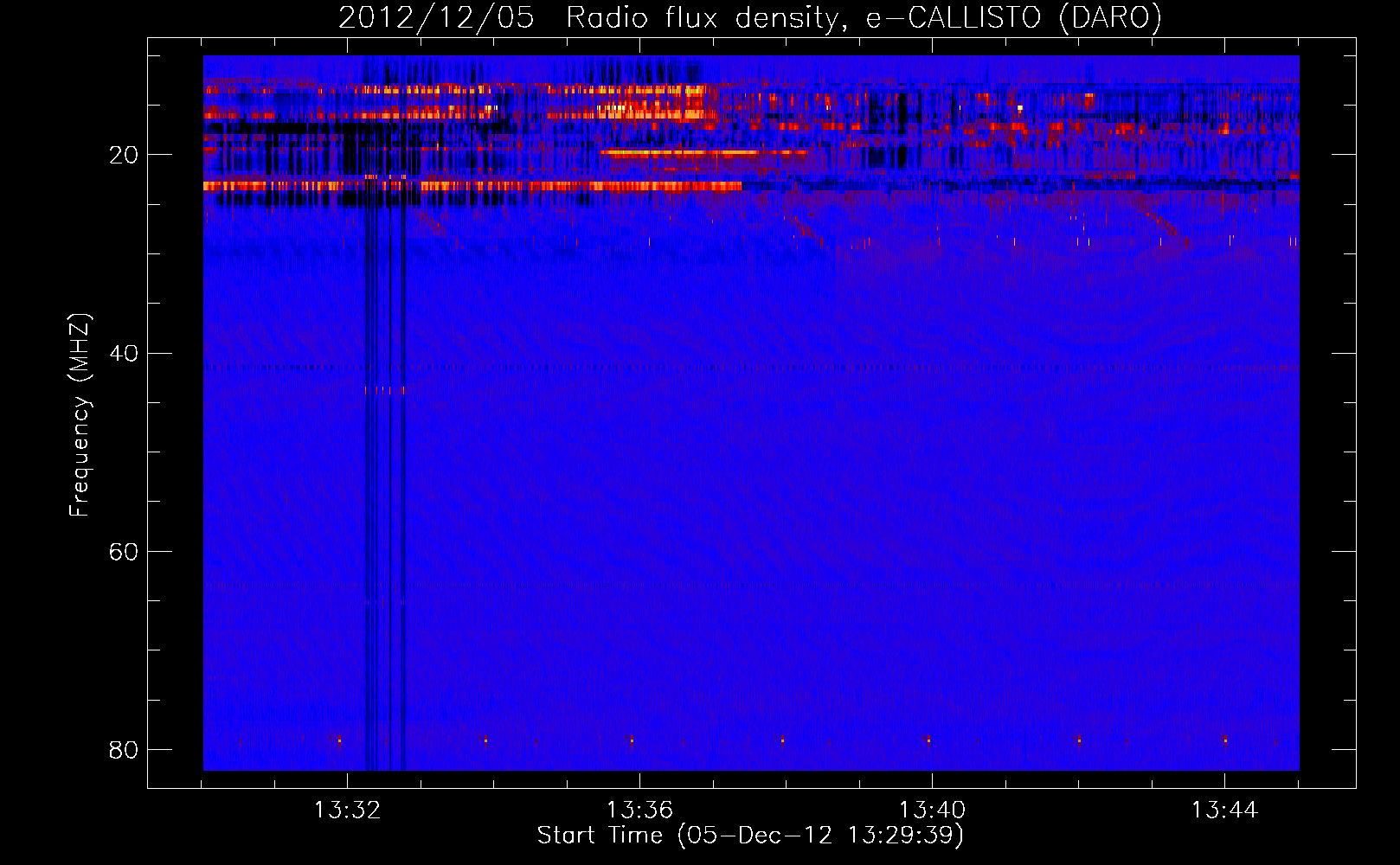Click the 60 MHz frequency tick label
This screenshot has height=865, width=1400.
[123, 552]
